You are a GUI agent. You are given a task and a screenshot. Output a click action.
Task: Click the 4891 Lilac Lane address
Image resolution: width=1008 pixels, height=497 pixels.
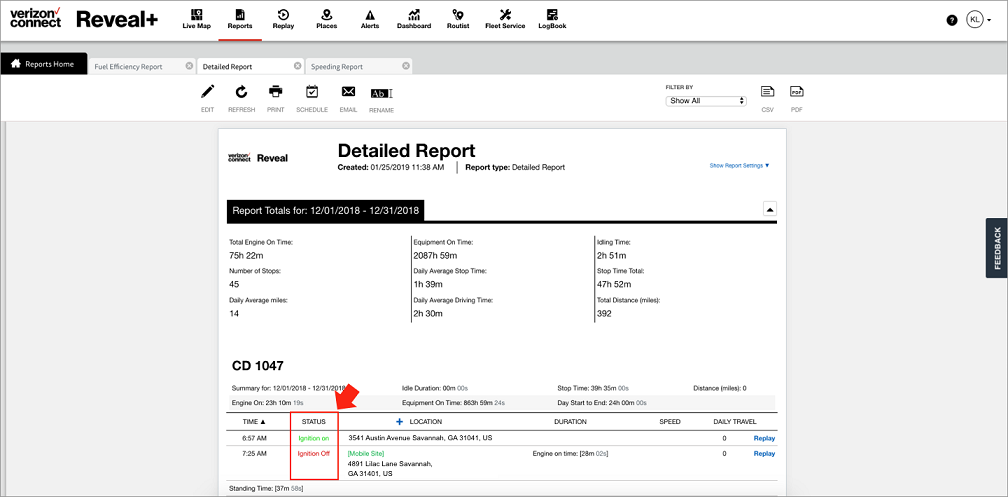coord(390,468)
